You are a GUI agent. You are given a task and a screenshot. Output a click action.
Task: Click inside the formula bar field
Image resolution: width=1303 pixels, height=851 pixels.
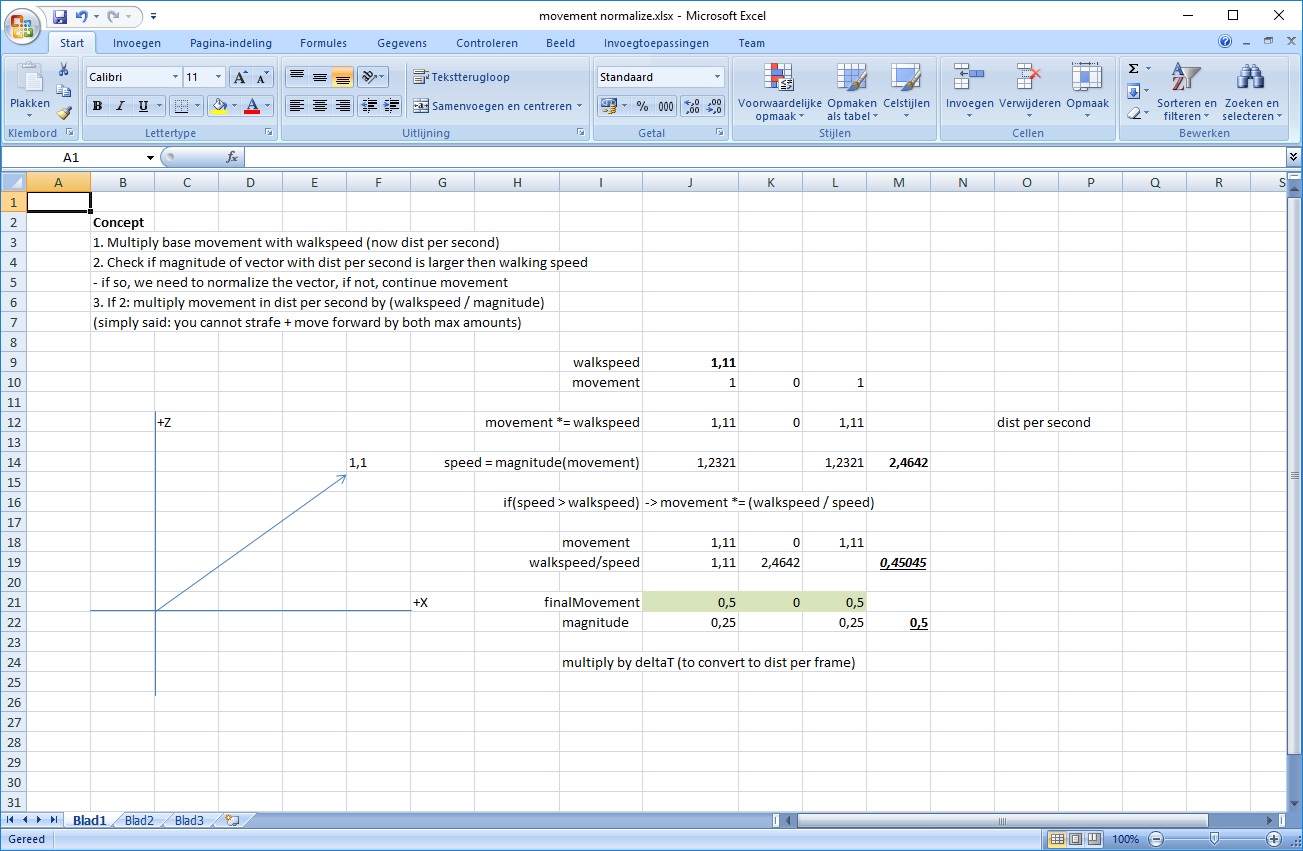tap(760, 157)
